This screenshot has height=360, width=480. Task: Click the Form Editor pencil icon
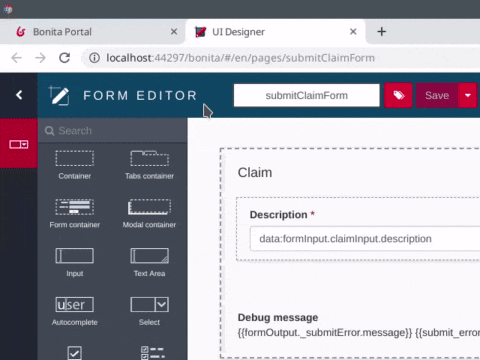59,96
